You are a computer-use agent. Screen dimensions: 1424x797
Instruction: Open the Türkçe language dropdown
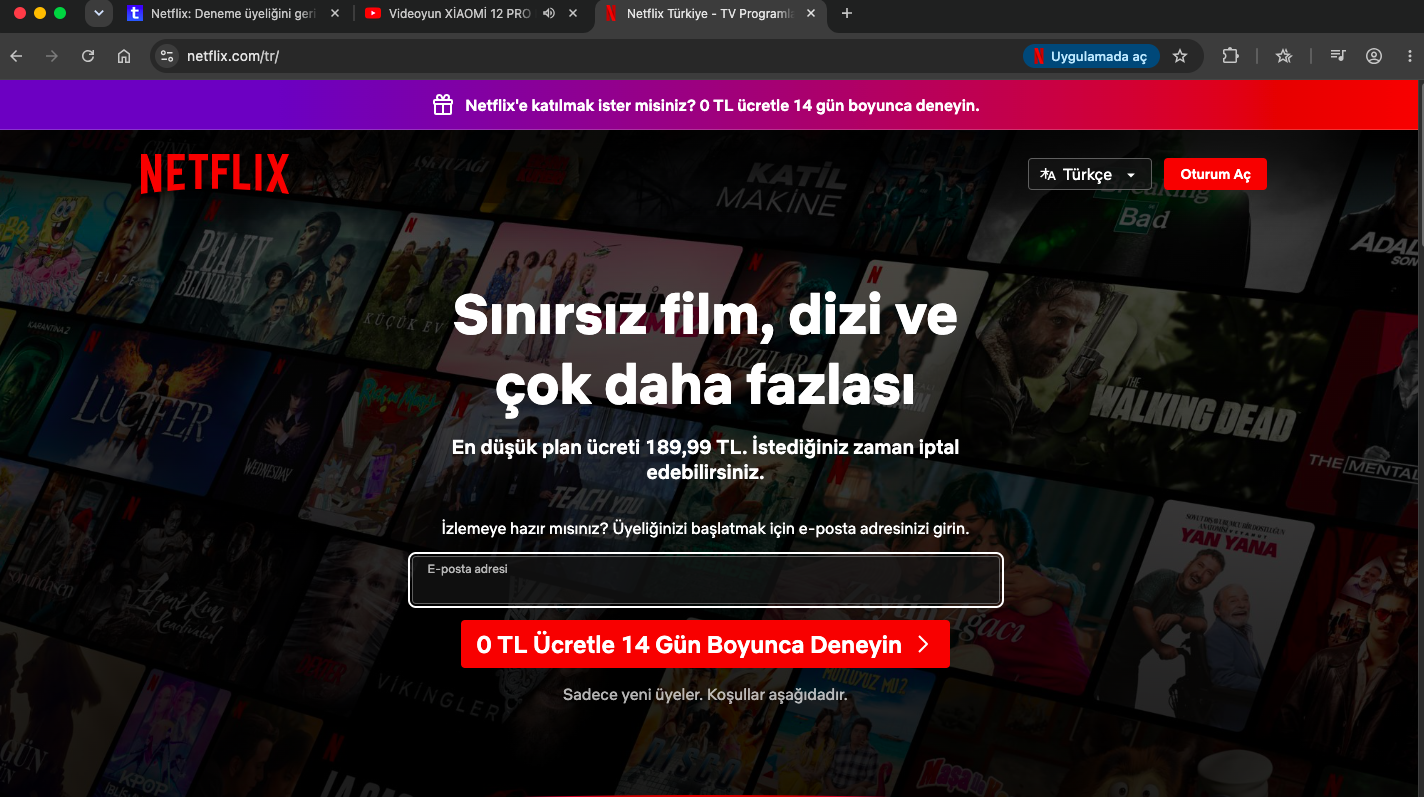pos(1090,174)
